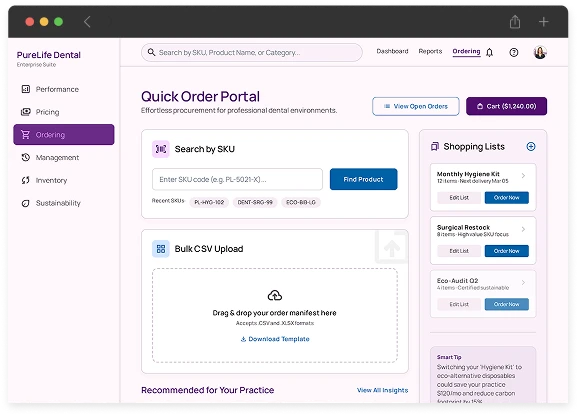Add a new shopping list with plus icon
Image resolution: width=579 pixels, height=416 pixels.
tap(531, 147)
